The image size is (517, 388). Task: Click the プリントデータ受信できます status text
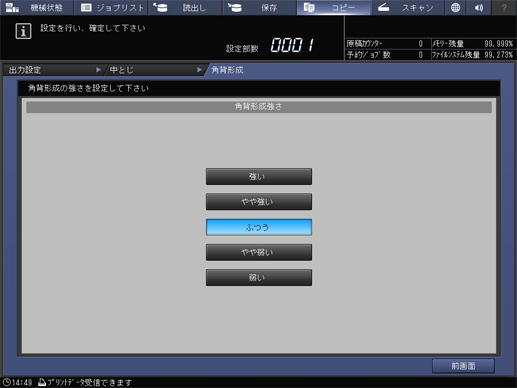point(90,382)
